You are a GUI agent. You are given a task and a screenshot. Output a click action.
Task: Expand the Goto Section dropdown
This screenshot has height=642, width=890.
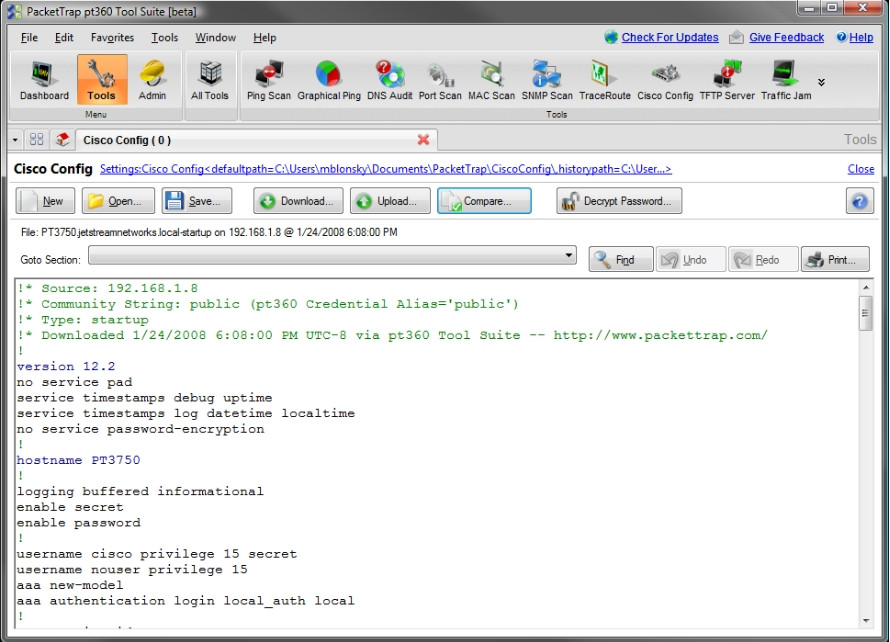tap(568, 255)
